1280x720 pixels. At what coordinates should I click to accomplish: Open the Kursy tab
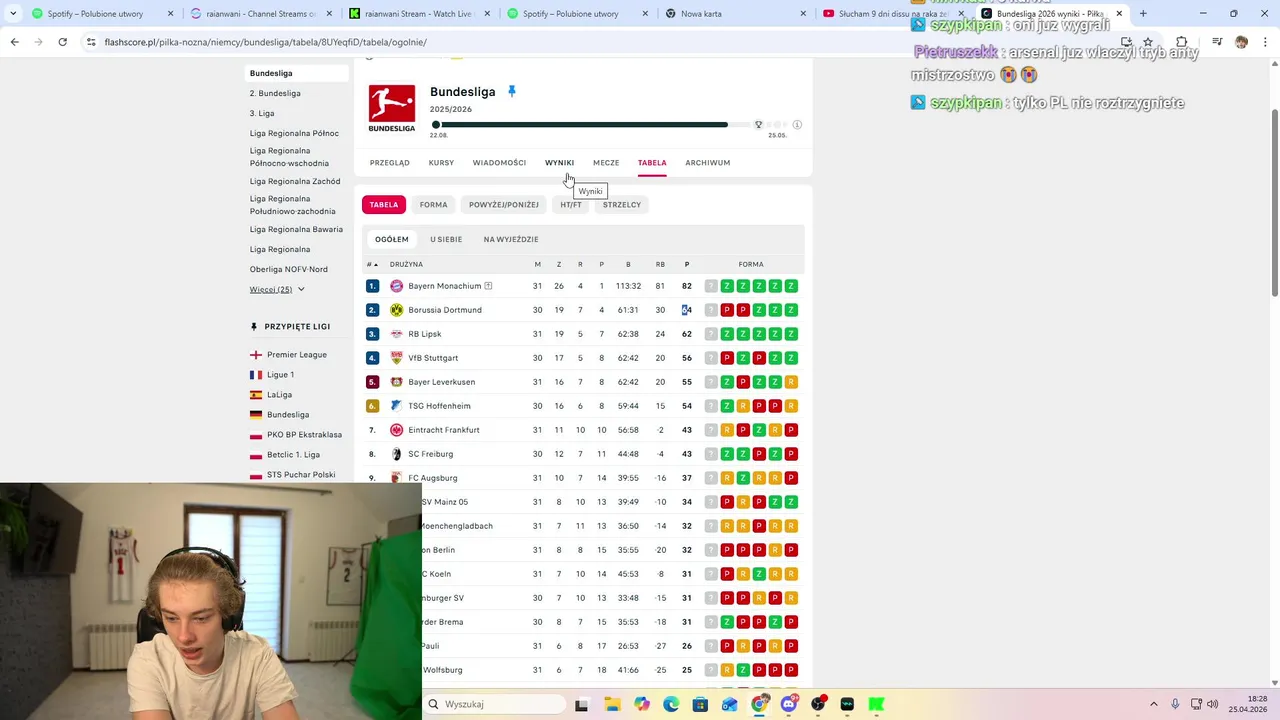(x=441, y=162)
